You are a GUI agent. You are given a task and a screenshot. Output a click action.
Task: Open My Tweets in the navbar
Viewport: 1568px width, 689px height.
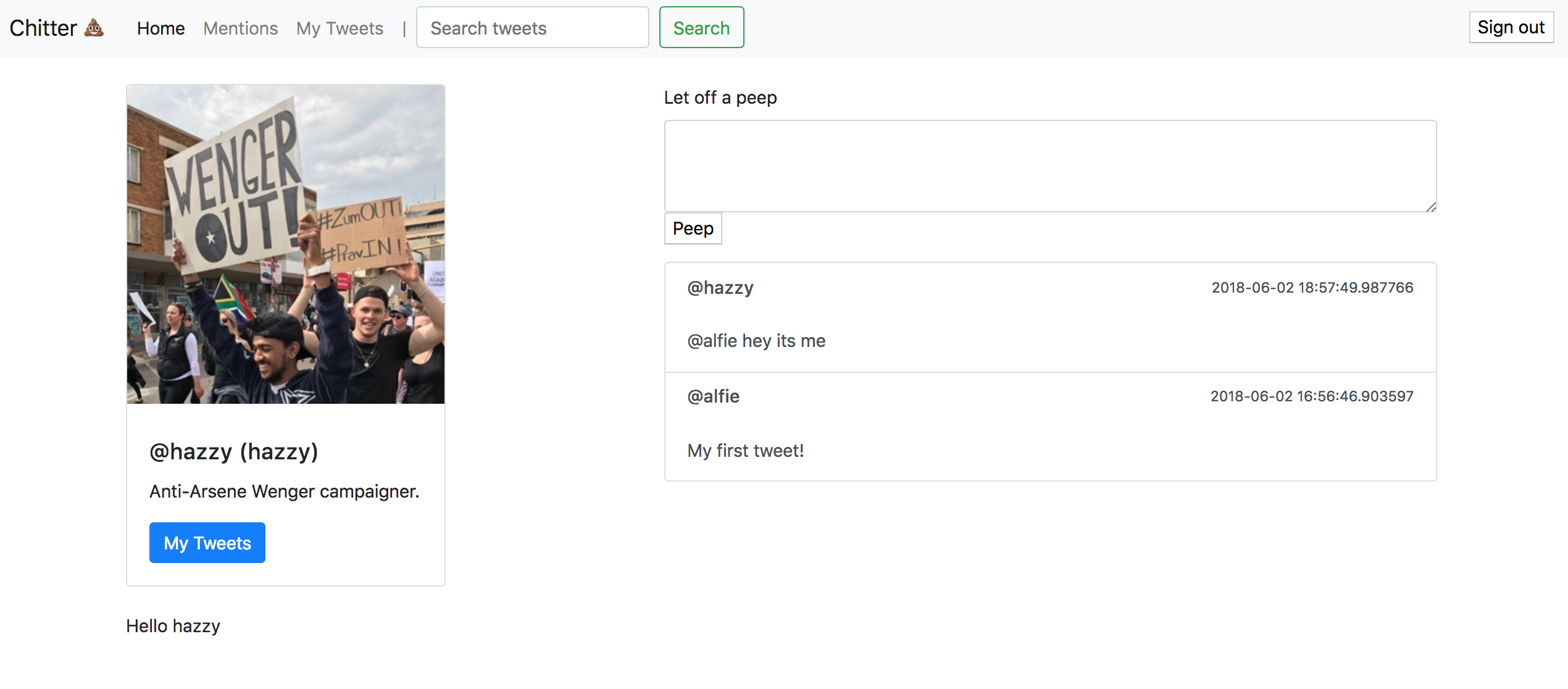click(340, 28)
